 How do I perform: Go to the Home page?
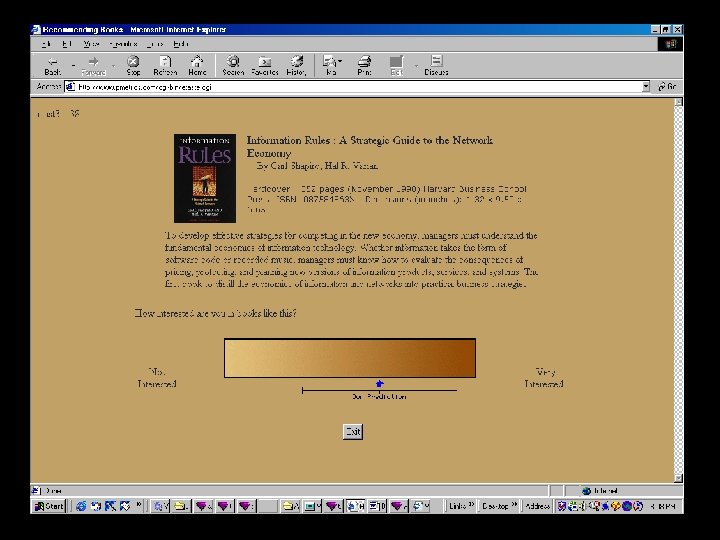tap(197, 66)
